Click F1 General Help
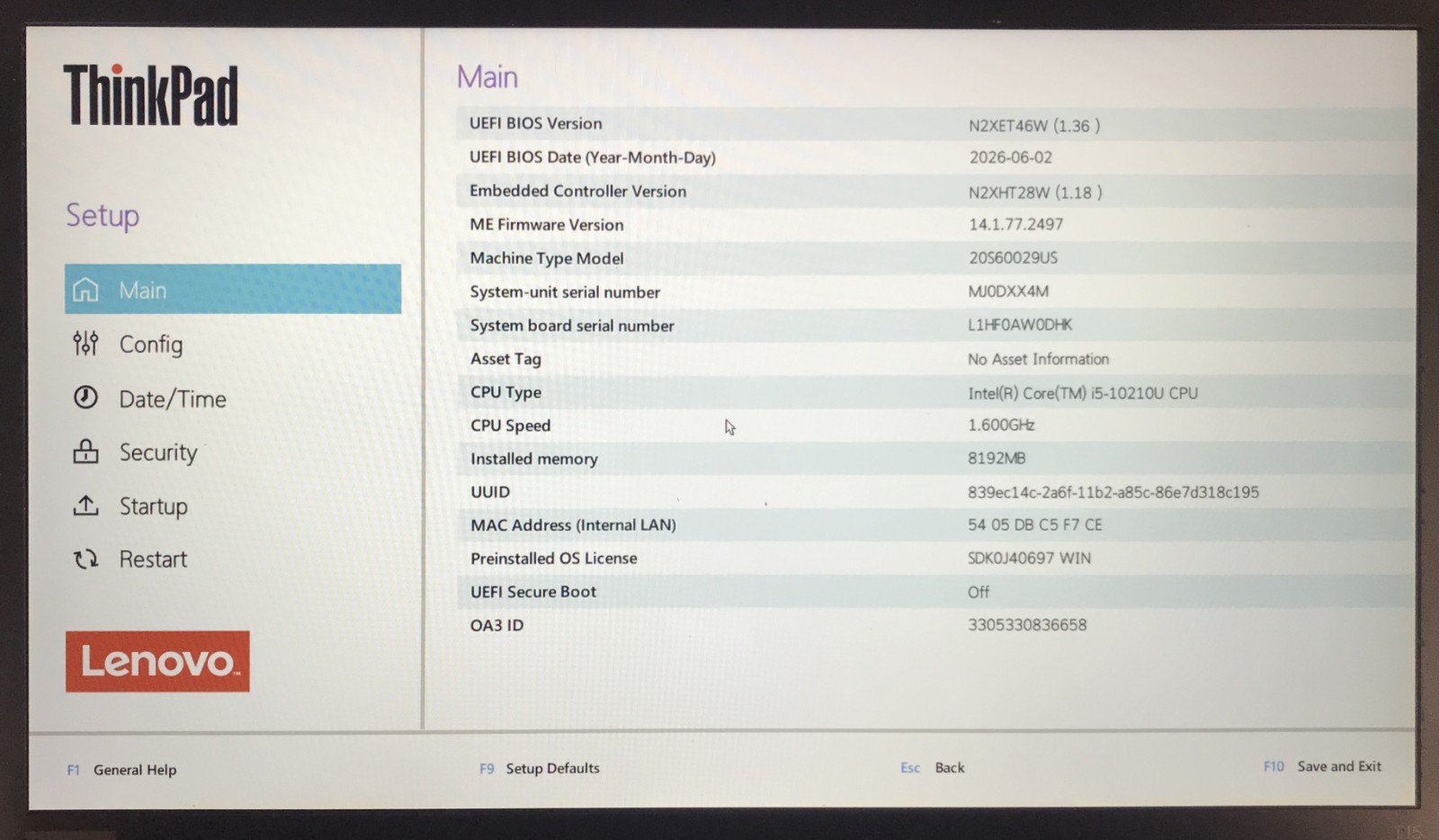 pos(121,770)
